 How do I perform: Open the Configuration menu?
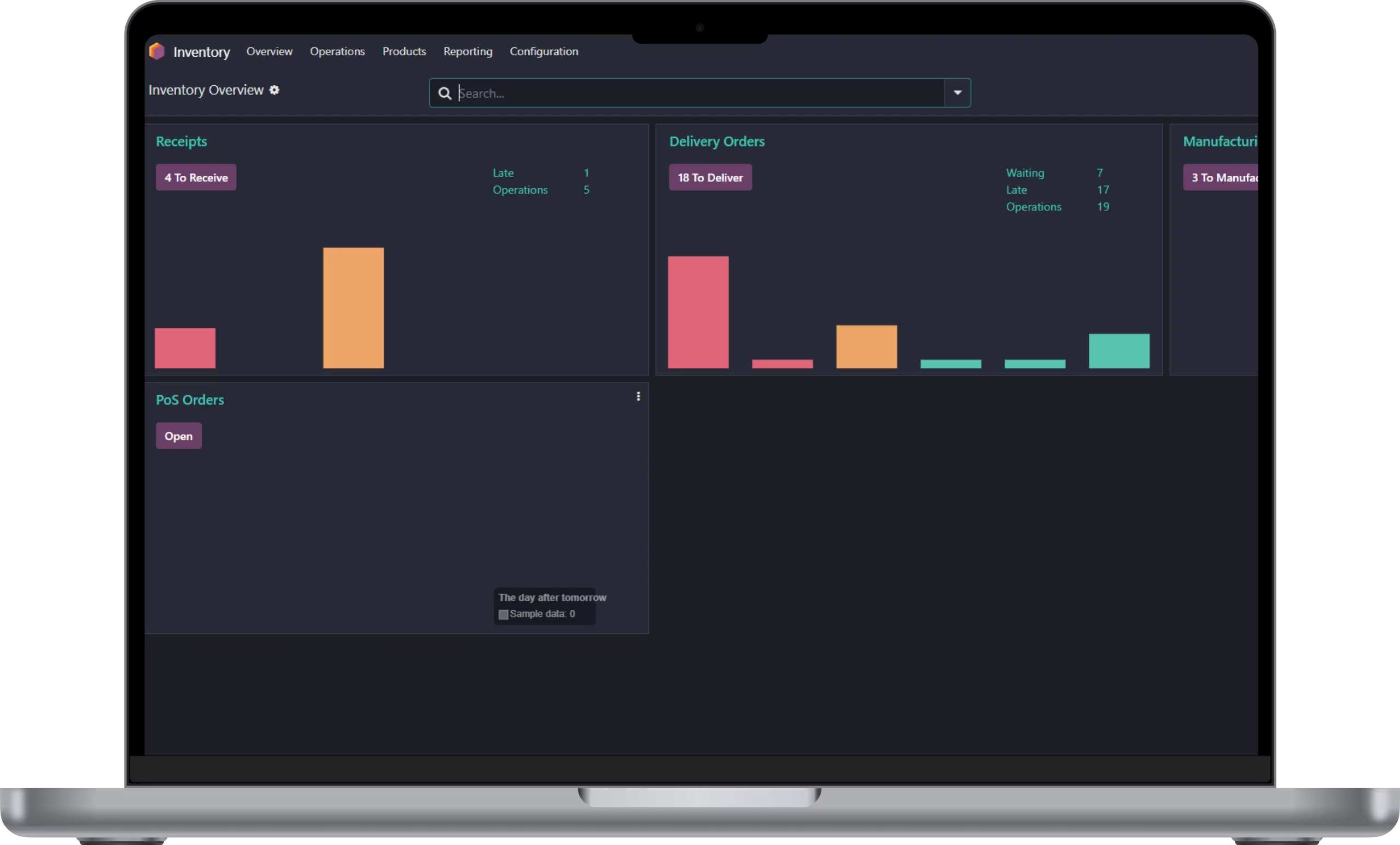tap(544, 52)
